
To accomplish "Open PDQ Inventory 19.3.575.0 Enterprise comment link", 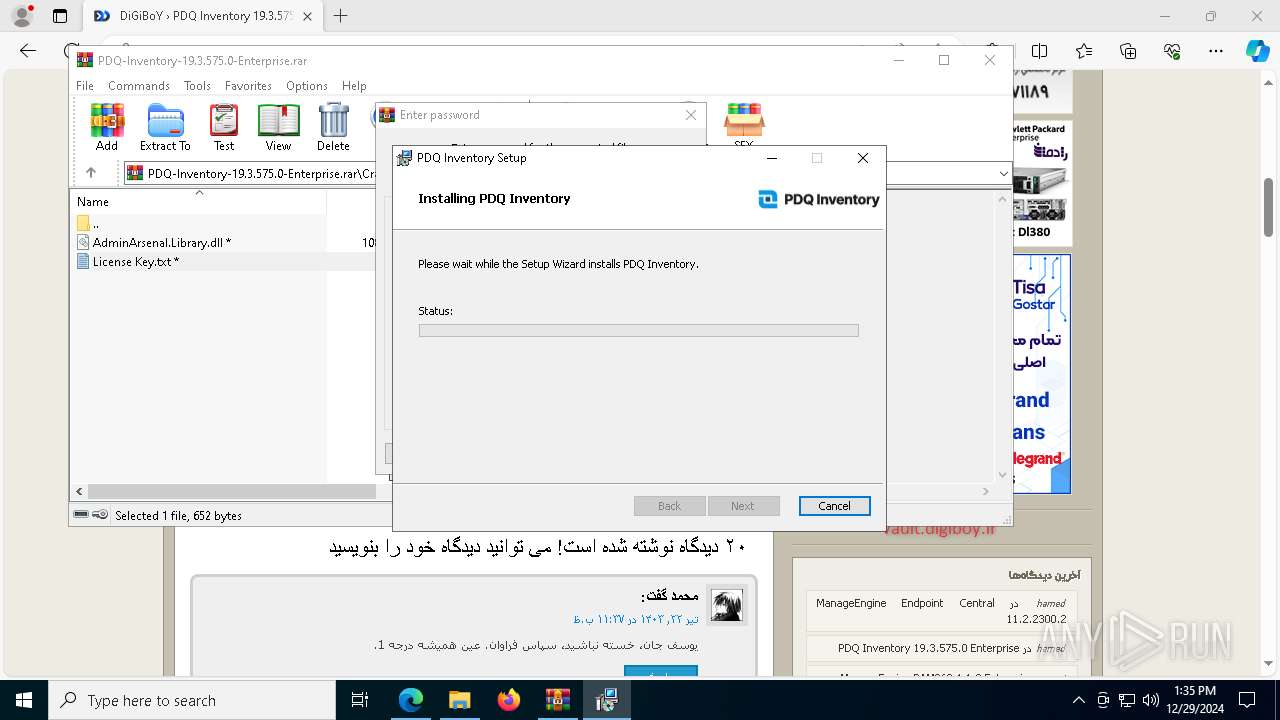I will (928, 648).
